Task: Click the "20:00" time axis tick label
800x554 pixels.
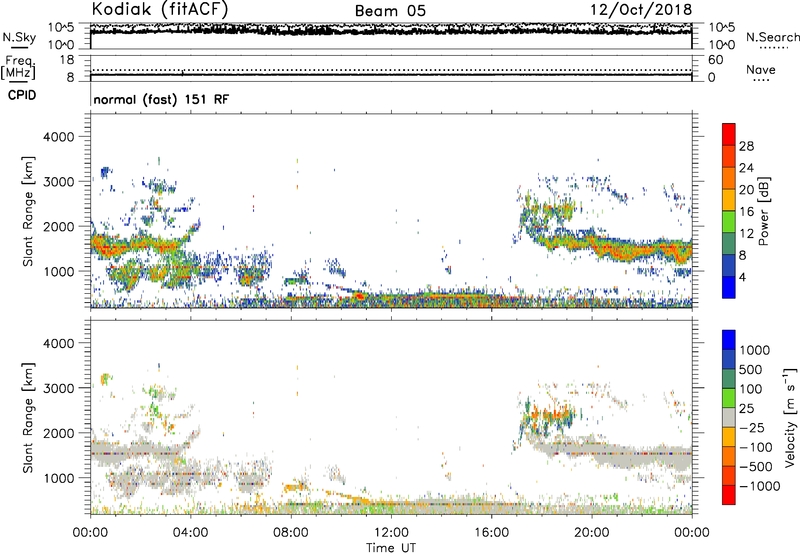Action: pos(591,533)
